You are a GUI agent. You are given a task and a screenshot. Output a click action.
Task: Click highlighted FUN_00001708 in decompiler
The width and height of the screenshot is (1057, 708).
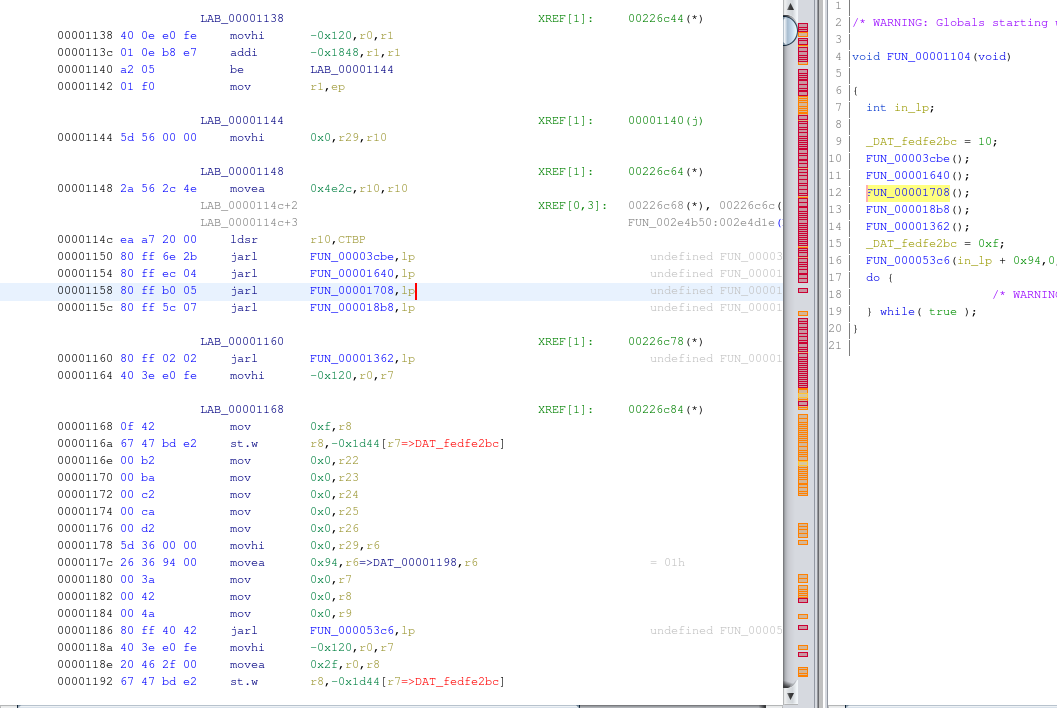coord(907,192)
